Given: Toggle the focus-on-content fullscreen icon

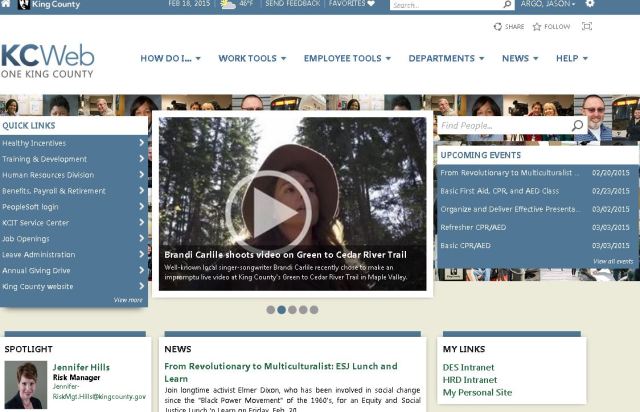Looking at the screenshot, I should click(x=587, y=26).
